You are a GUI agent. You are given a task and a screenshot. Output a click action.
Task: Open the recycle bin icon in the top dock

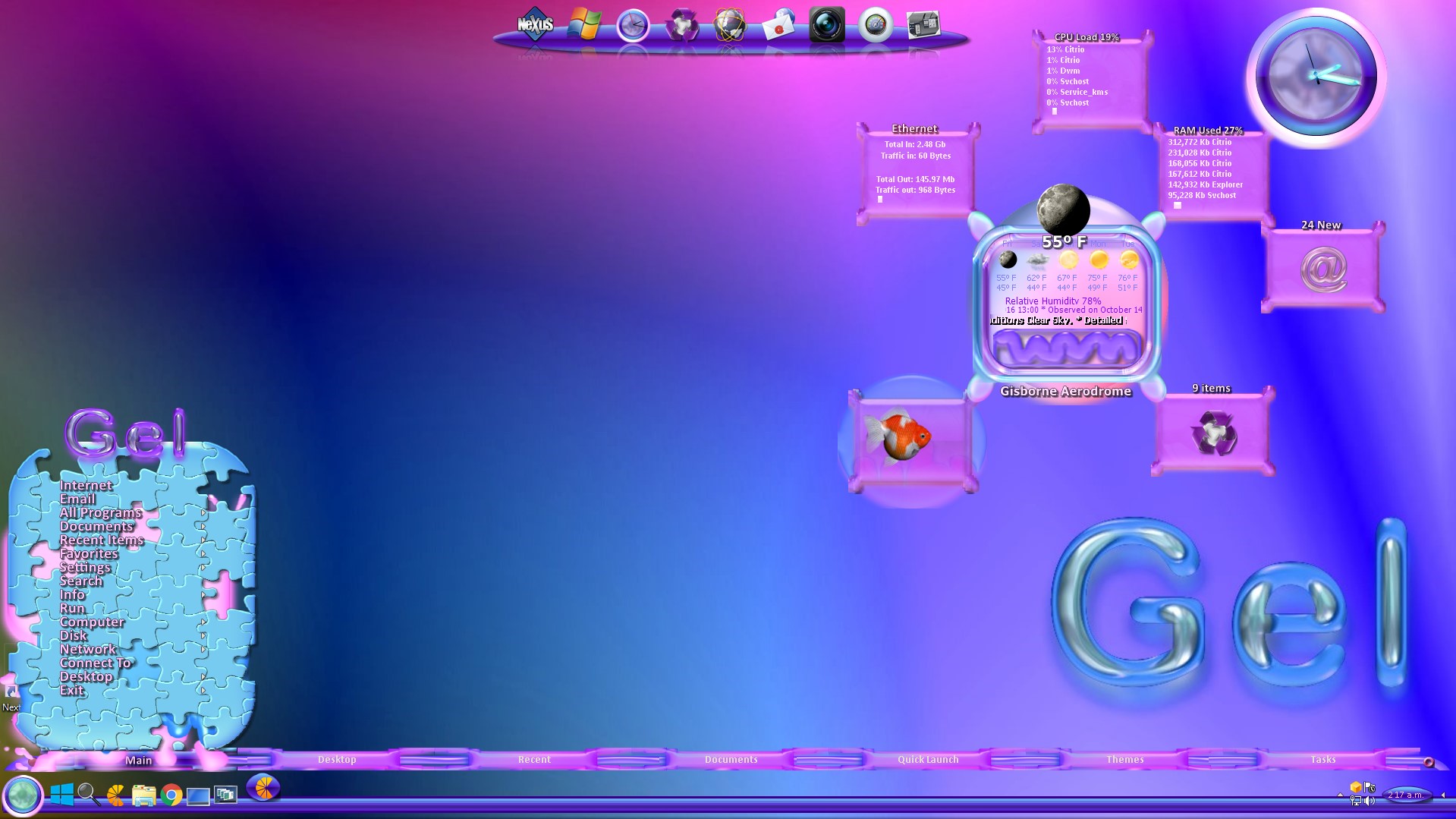681,26
